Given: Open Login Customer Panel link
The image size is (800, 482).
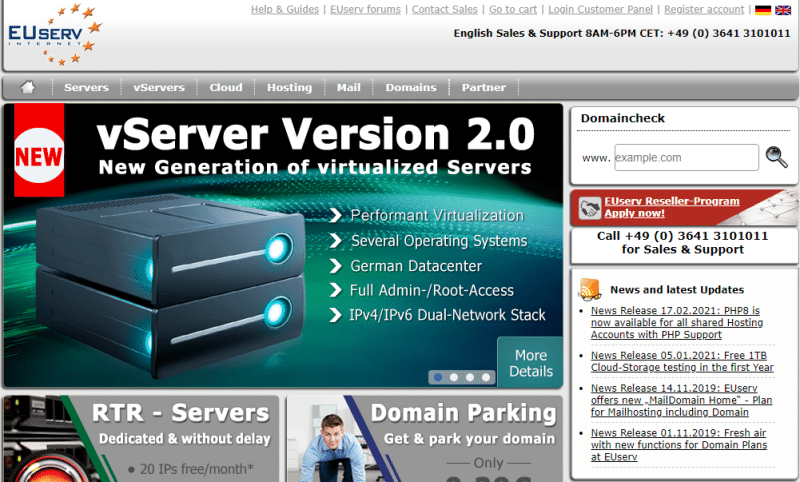Looking at the screenshot, I should pos(601,9).
